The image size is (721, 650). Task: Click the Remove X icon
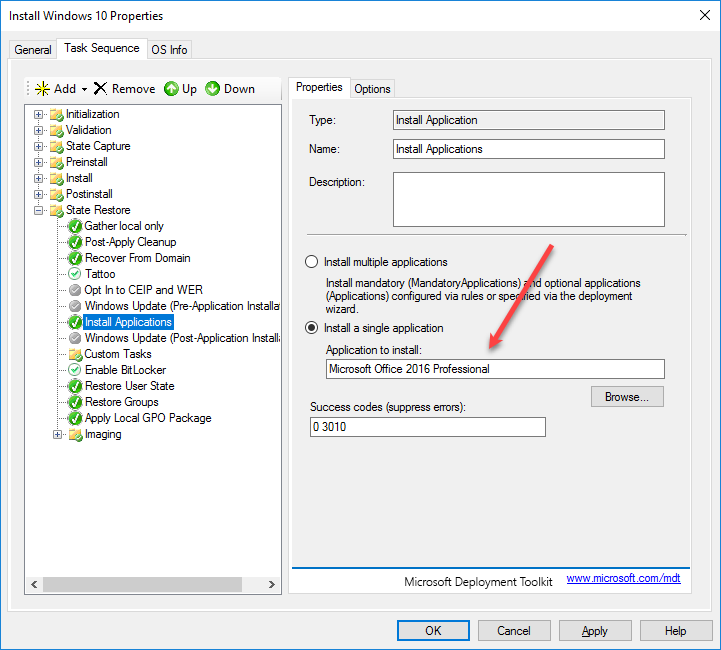coord(100,89)
